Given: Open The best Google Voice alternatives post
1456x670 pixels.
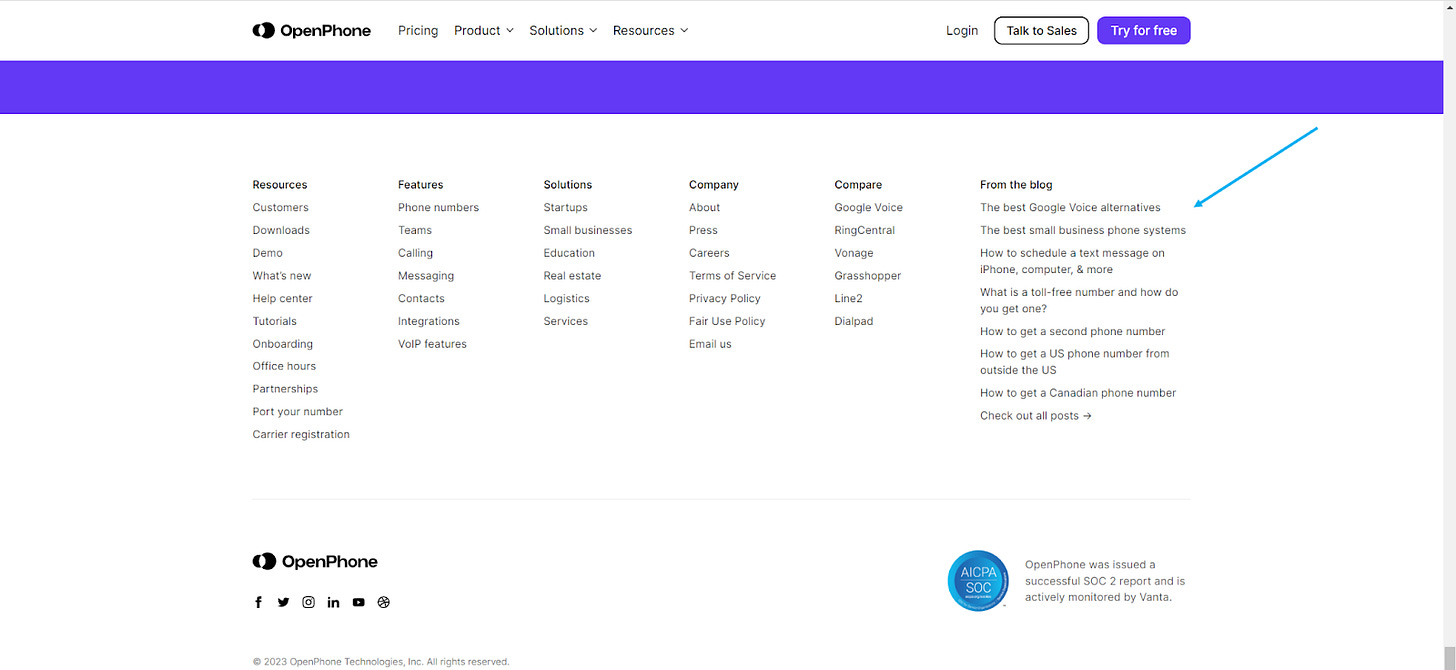Looking at the screenshot, I should click(1070, 208).
